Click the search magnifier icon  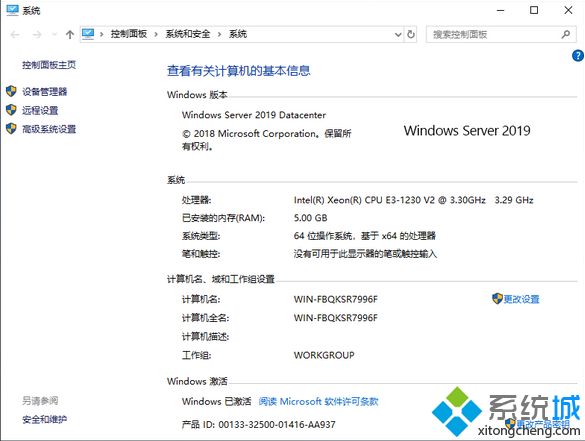(566, 35)
